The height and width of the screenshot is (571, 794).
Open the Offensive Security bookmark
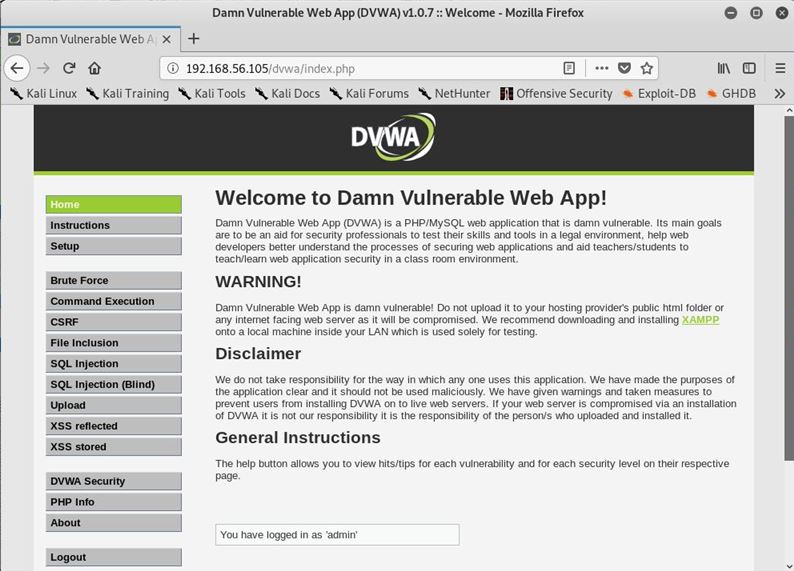[x=556, y=94]
